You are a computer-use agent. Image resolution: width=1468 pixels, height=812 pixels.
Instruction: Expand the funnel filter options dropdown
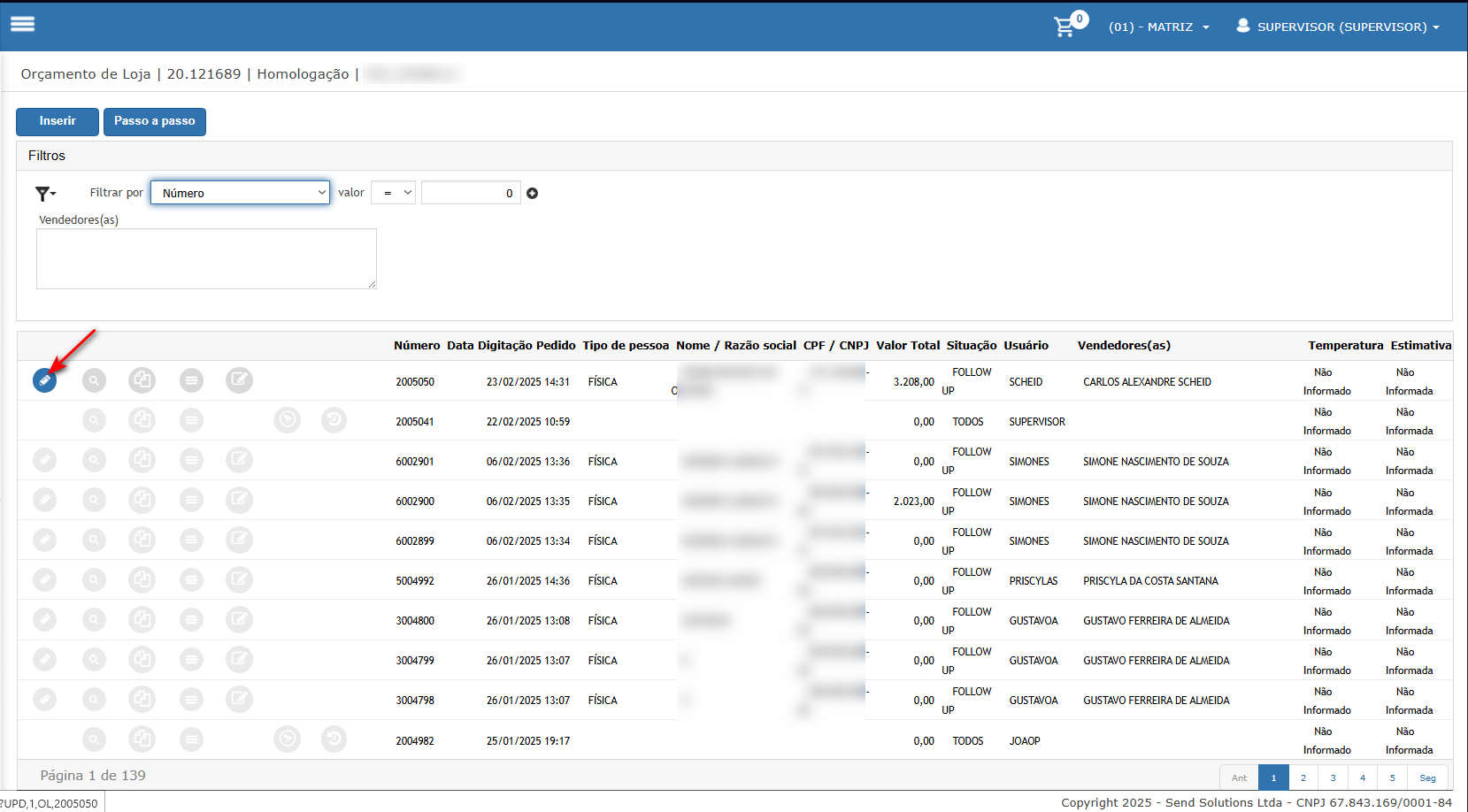(45, 194)
